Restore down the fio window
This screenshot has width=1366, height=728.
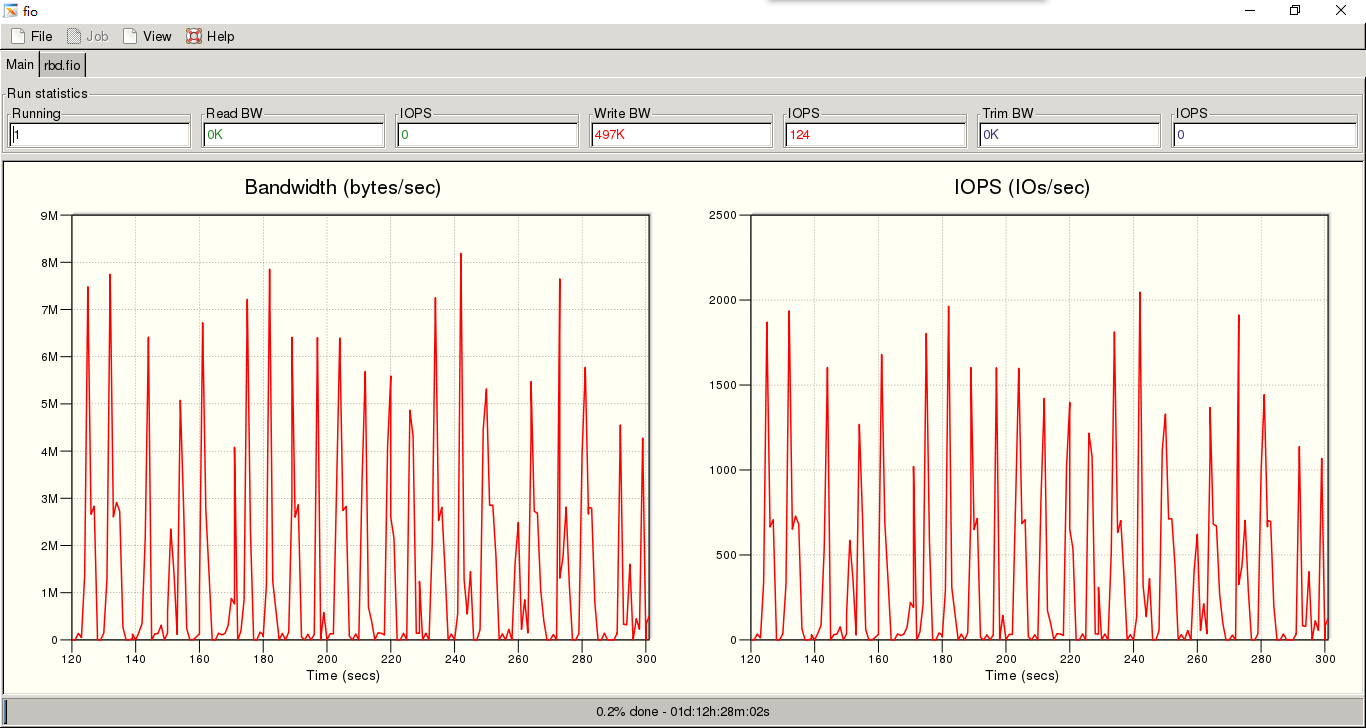[x=1295, y=10]
